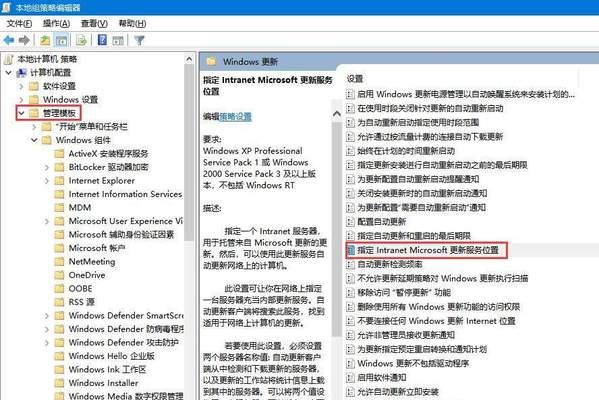Select Internet Information Services folder
The height and width of the screenshot is (400, 599).
click(x=125, y=194)
